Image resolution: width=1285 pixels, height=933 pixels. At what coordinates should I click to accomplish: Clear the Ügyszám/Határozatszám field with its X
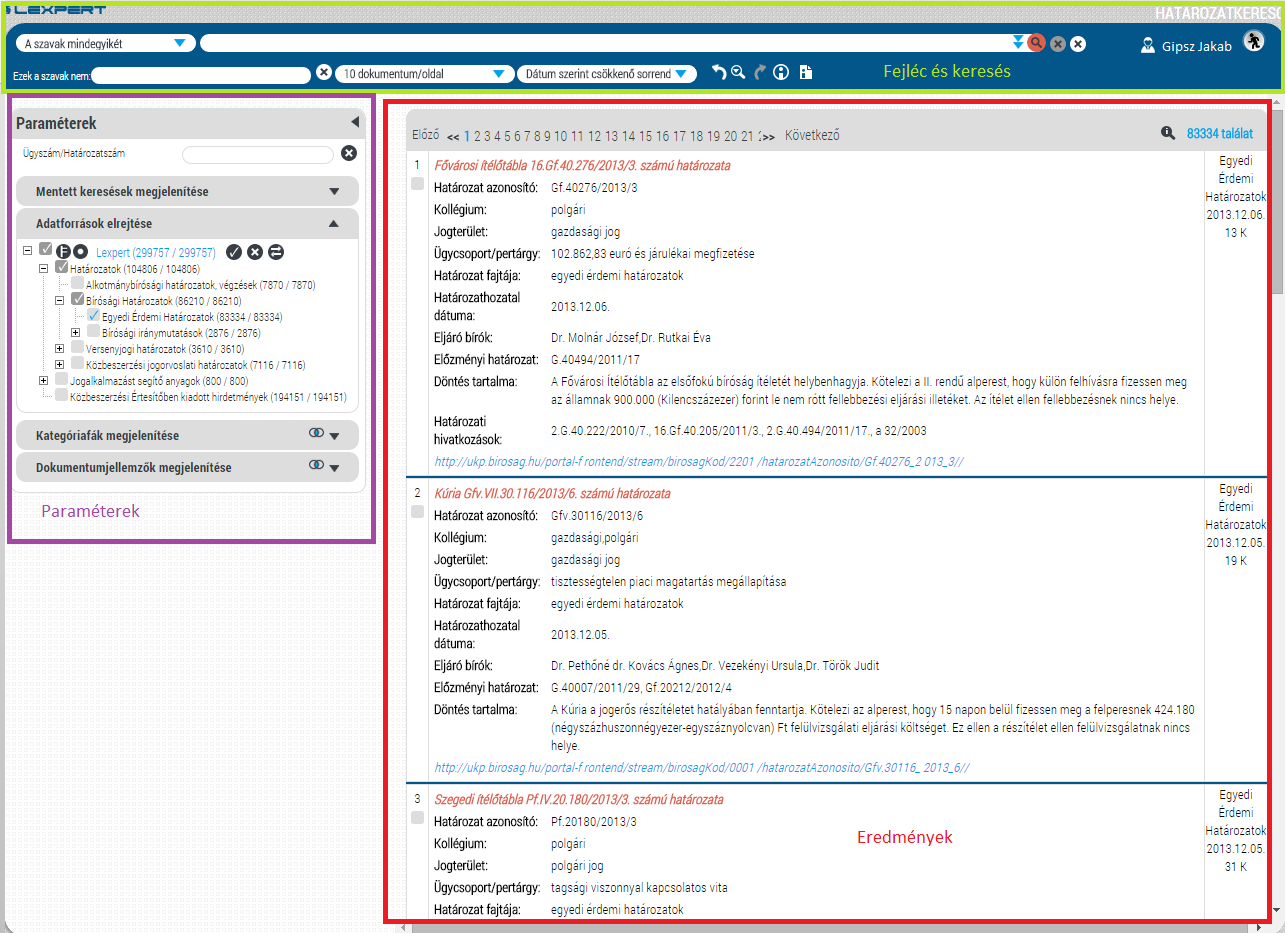point(349,153)
